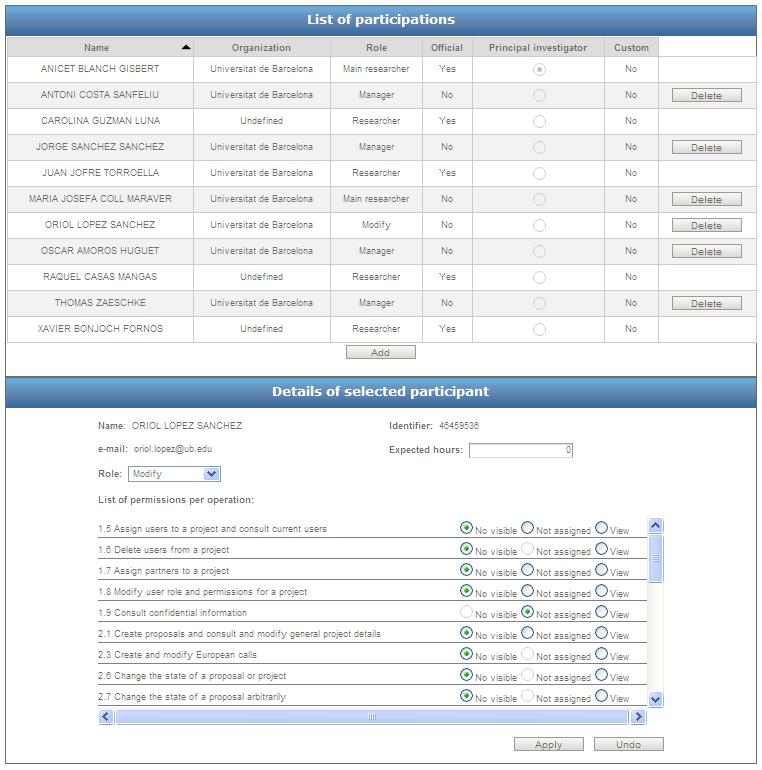Select principal investigator radio for Carolina Guzman Luna
Image resolution: width=762 pixels, height=770 pixels.
point(539,121)
